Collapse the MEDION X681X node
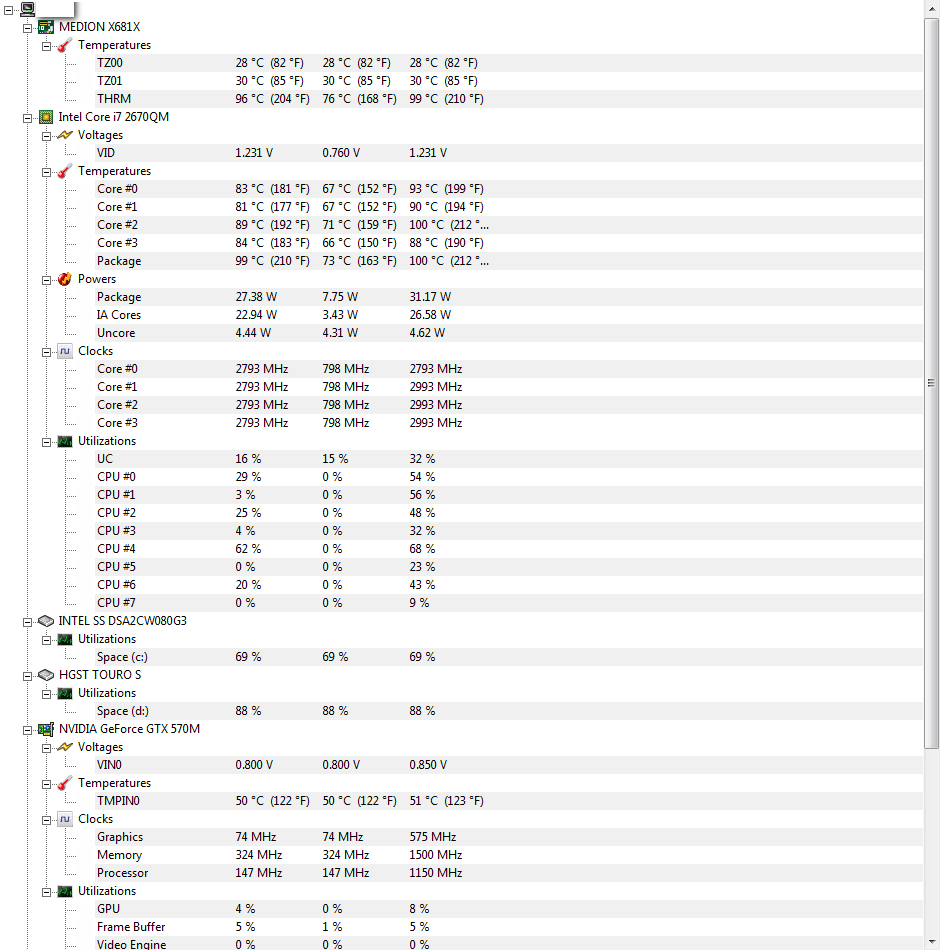This screenshot has height=950, width=940. coord(27,28)
